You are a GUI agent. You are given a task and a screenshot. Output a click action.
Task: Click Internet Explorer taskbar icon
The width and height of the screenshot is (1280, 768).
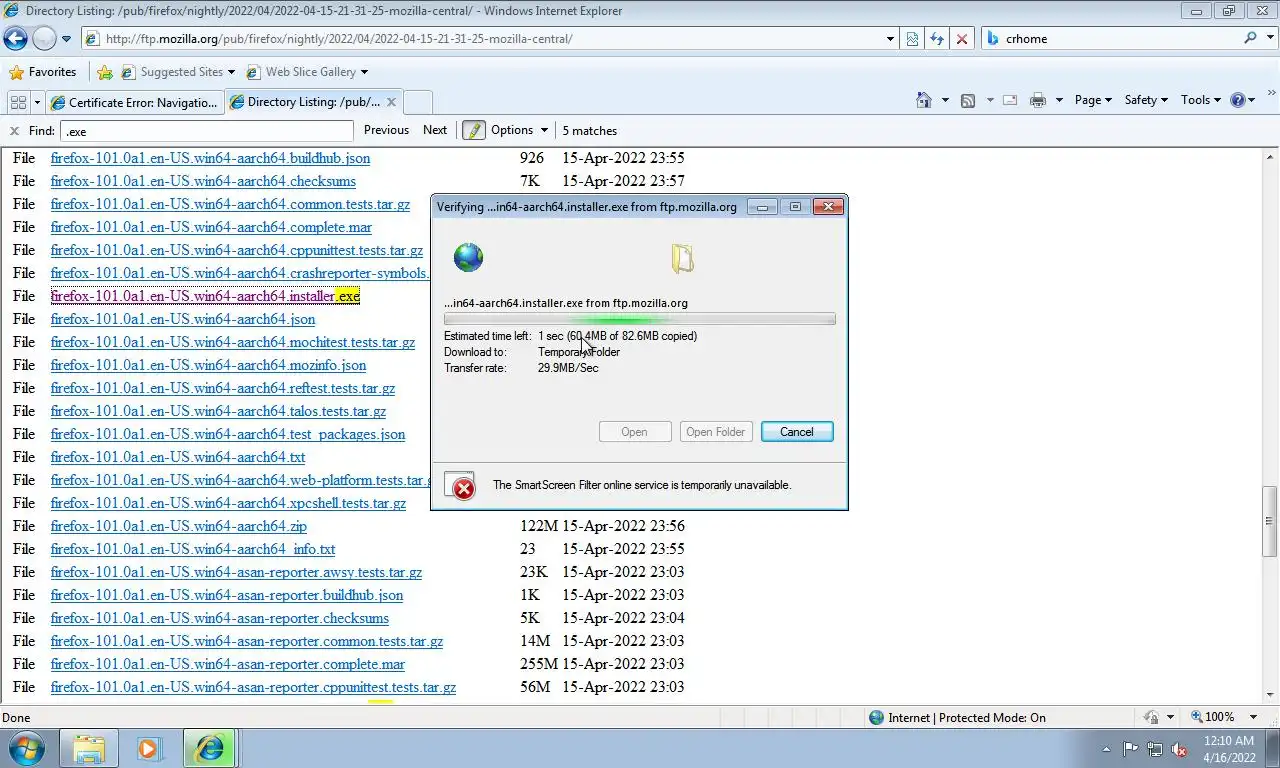pyautogui.click(x=209, y=748)
